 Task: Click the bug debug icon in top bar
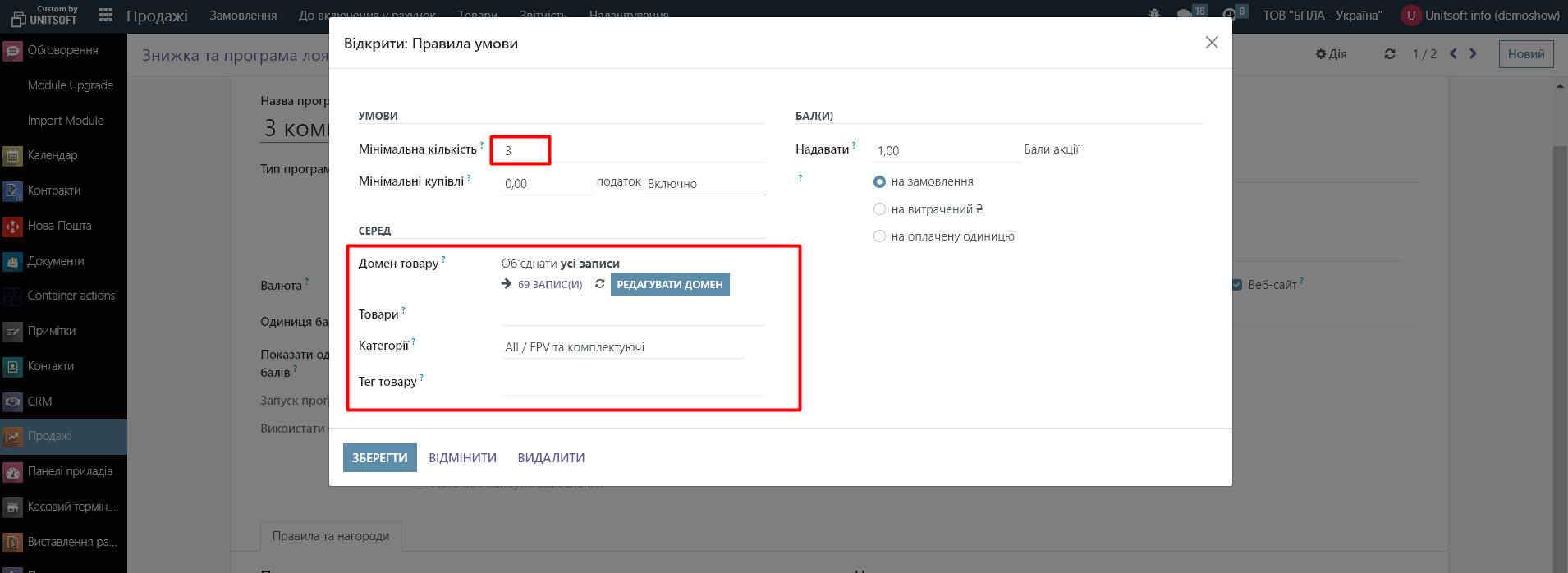(1154, 15)
